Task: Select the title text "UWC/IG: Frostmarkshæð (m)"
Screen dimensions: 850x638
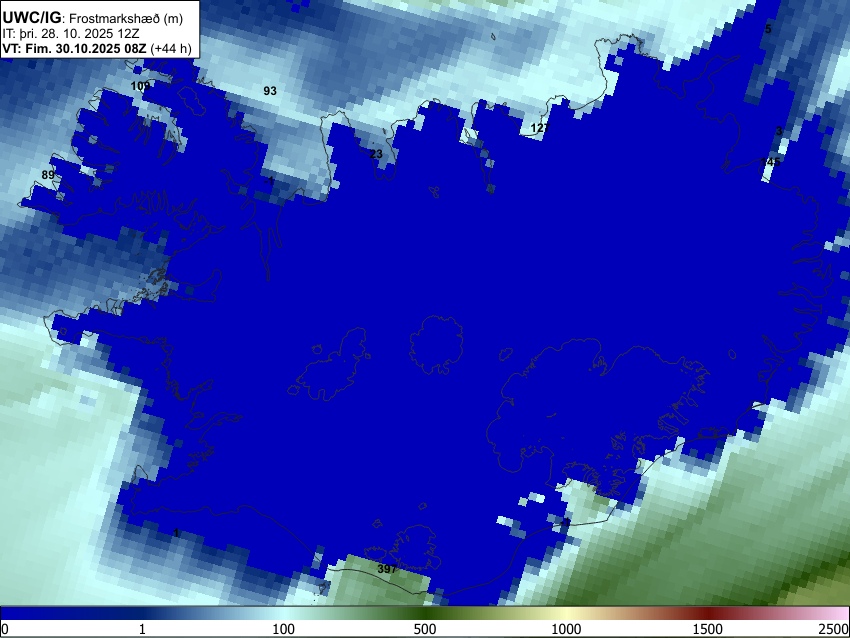Action: coord(93,18)
